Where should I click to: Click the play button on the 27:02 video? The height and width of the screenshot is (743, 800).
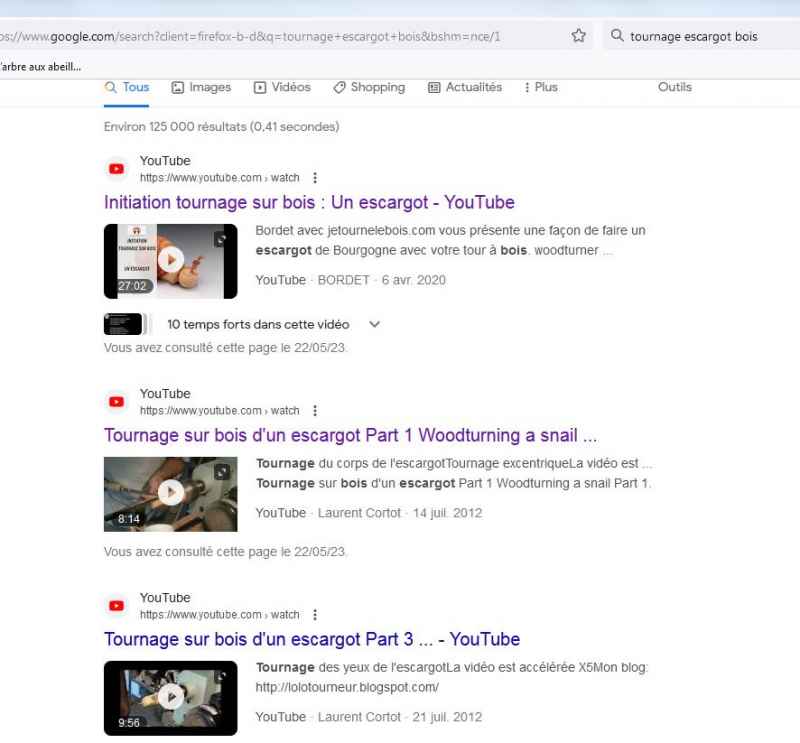170,260
